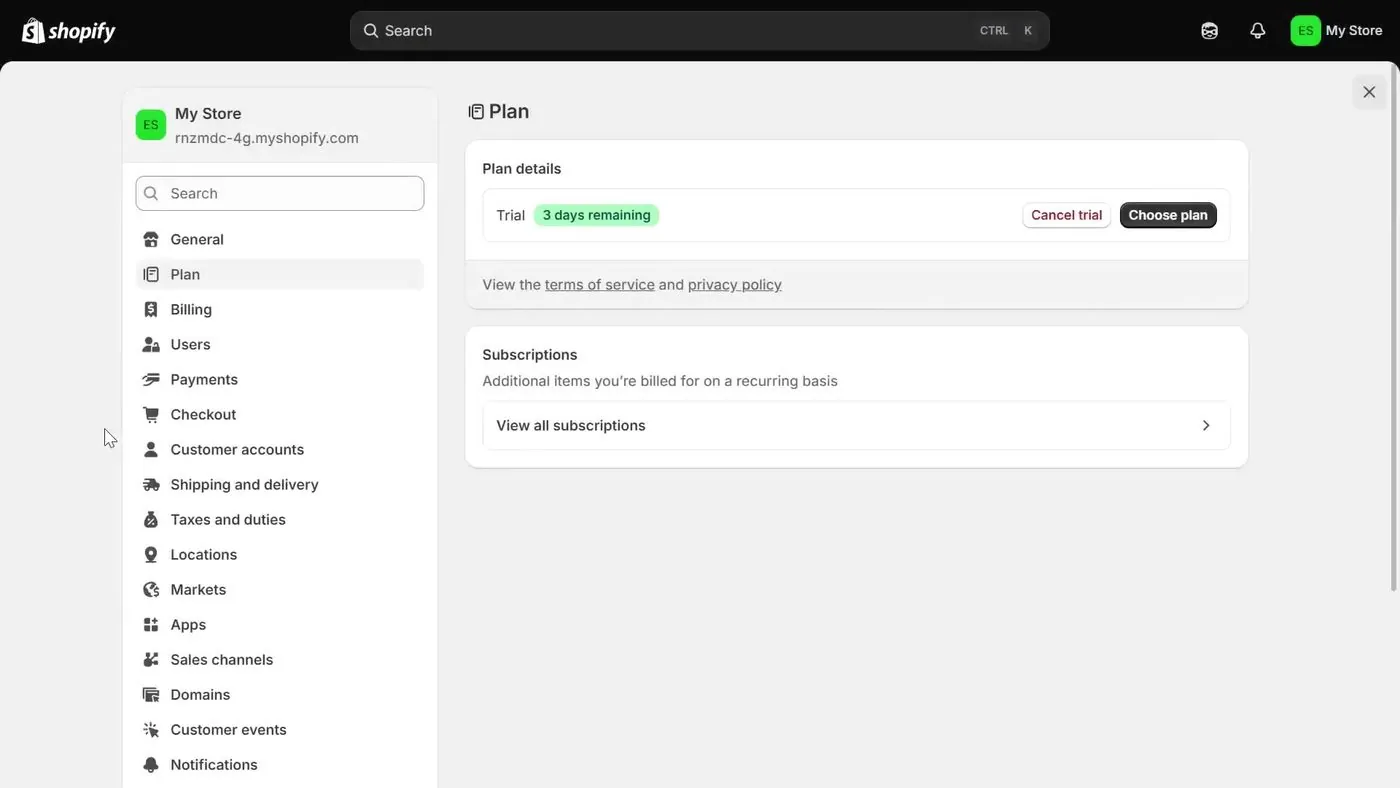Image resolution: width=1400 pixels, height=788 pixels.
Task: Open the My Store account menu
Action: [x=1337, y=31]
